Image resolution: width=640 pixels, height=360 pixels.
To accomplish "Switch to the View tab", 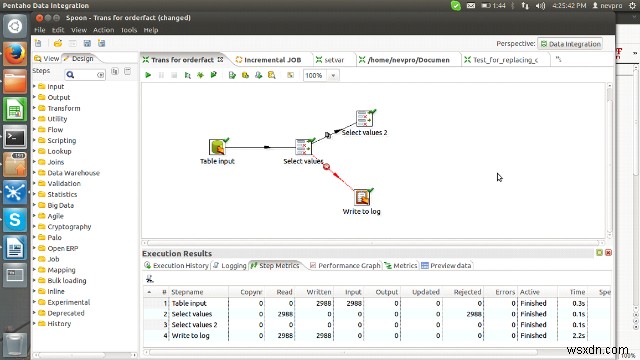I will (47, 58).
